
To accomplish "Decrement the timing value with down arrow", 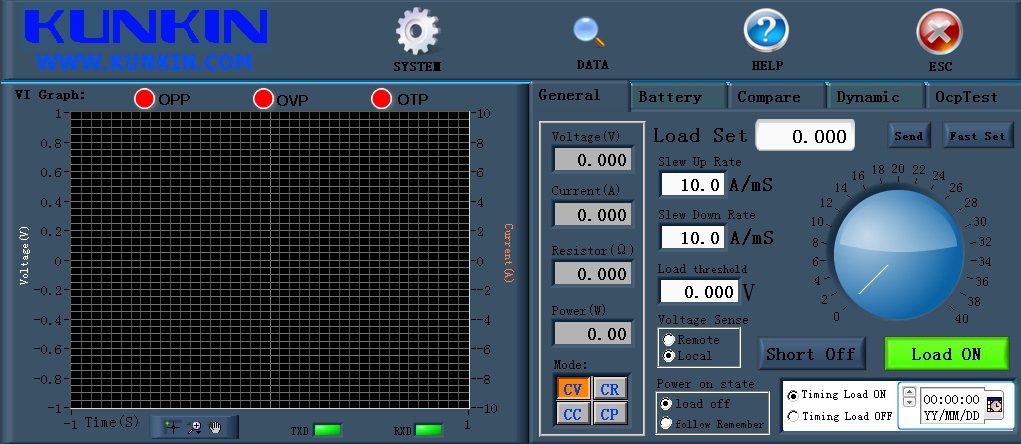I will [x=909, y=402].
